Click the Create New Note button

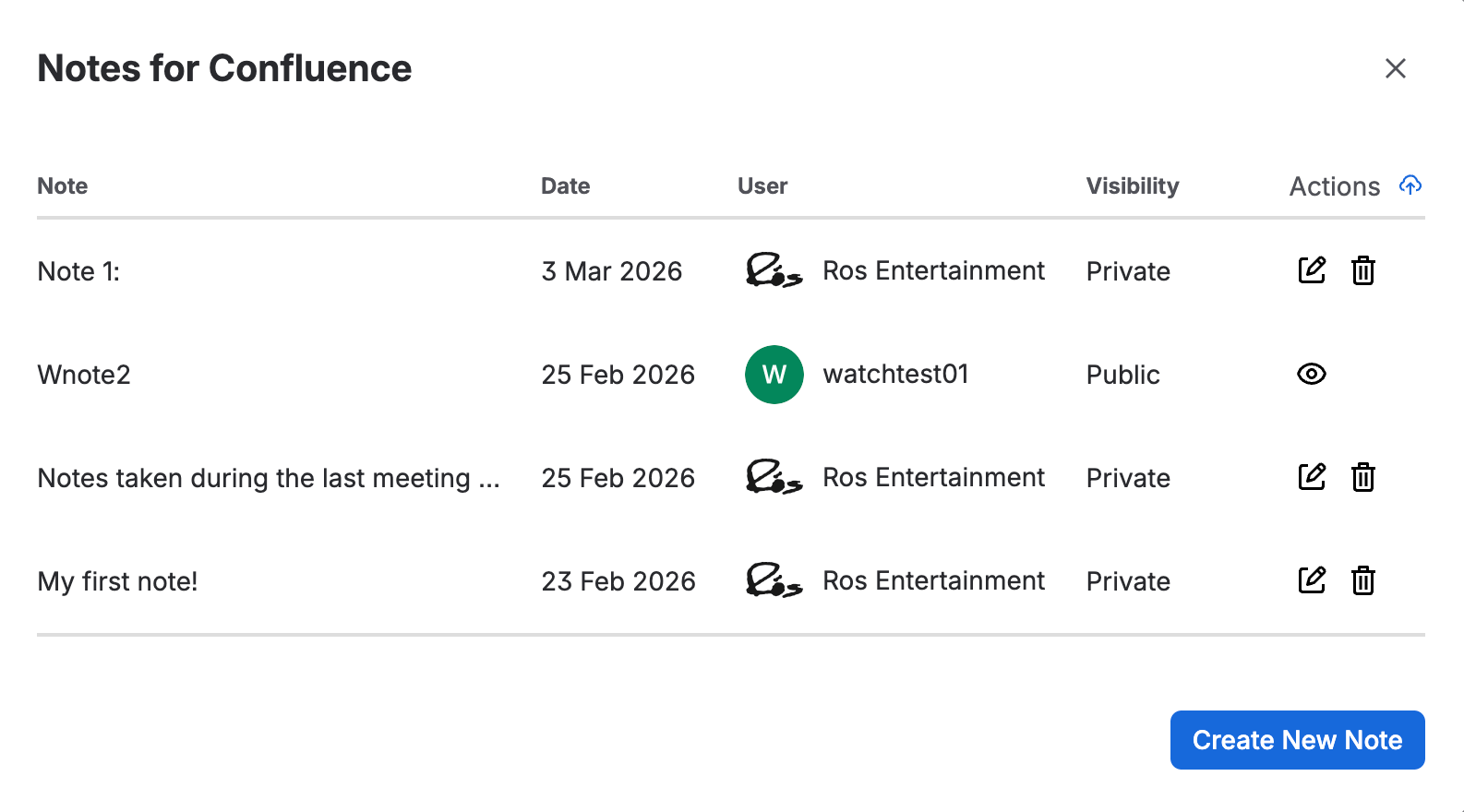[1298, 740]
